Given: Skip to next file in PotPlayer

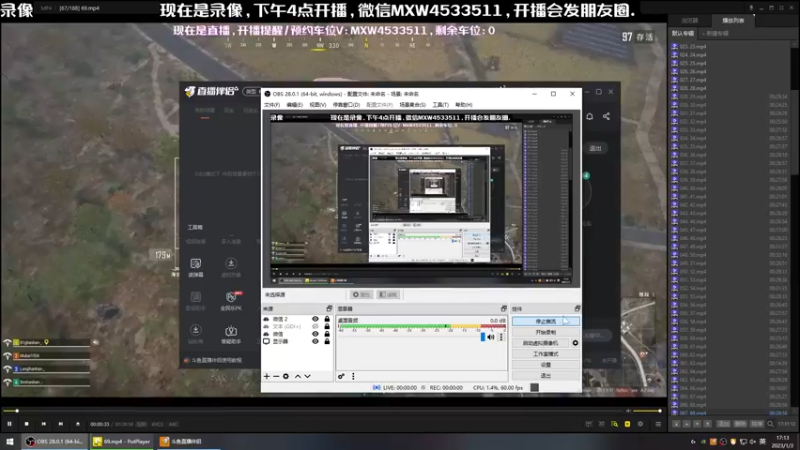Looking at the screenshot, I should (61, 423).
